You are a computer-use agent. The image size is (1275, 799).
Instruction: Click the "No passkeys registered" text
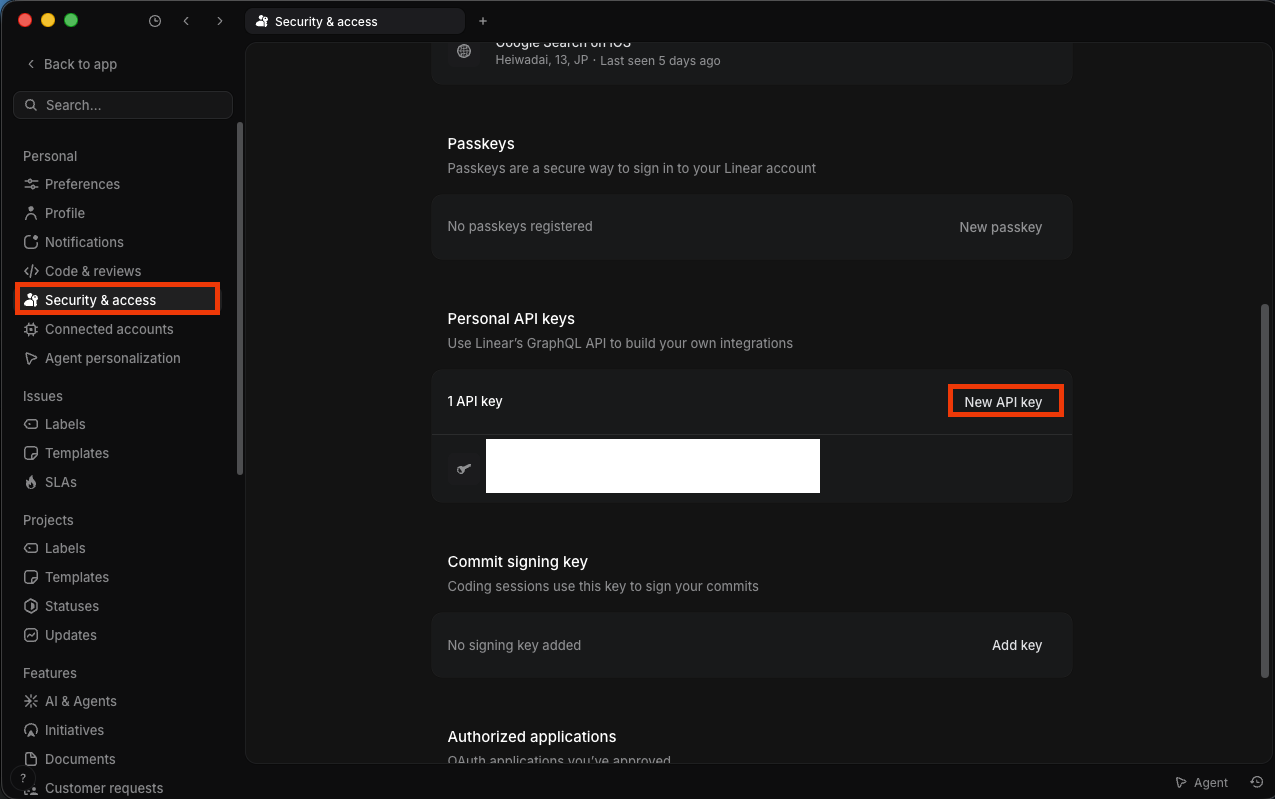[520, 226]
